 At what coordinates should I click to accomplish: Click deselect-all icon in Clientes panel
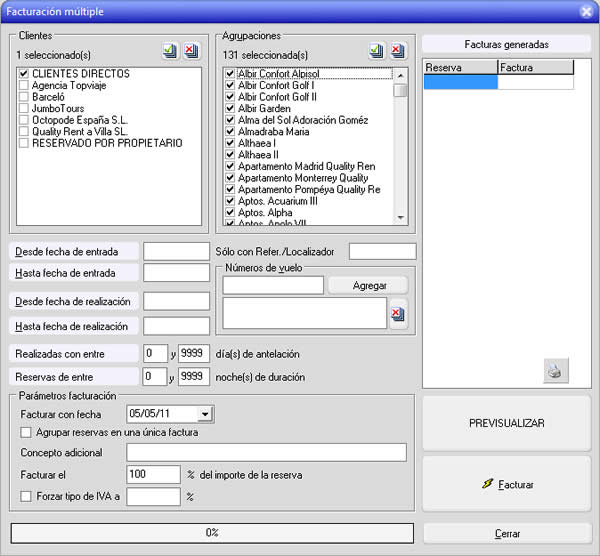pos(191,51)
